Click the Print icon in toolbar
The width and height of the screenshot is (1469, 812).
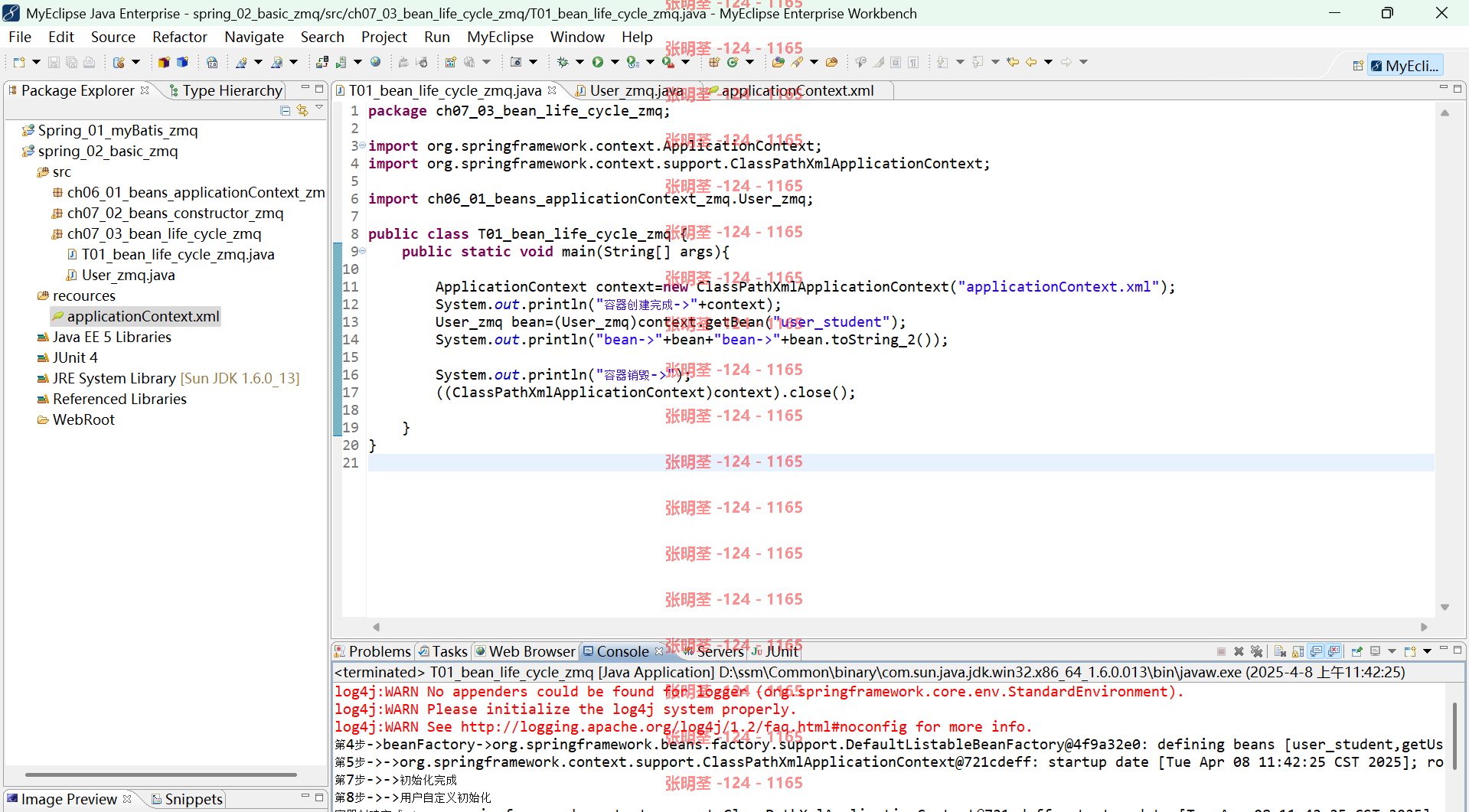(89, 62)
